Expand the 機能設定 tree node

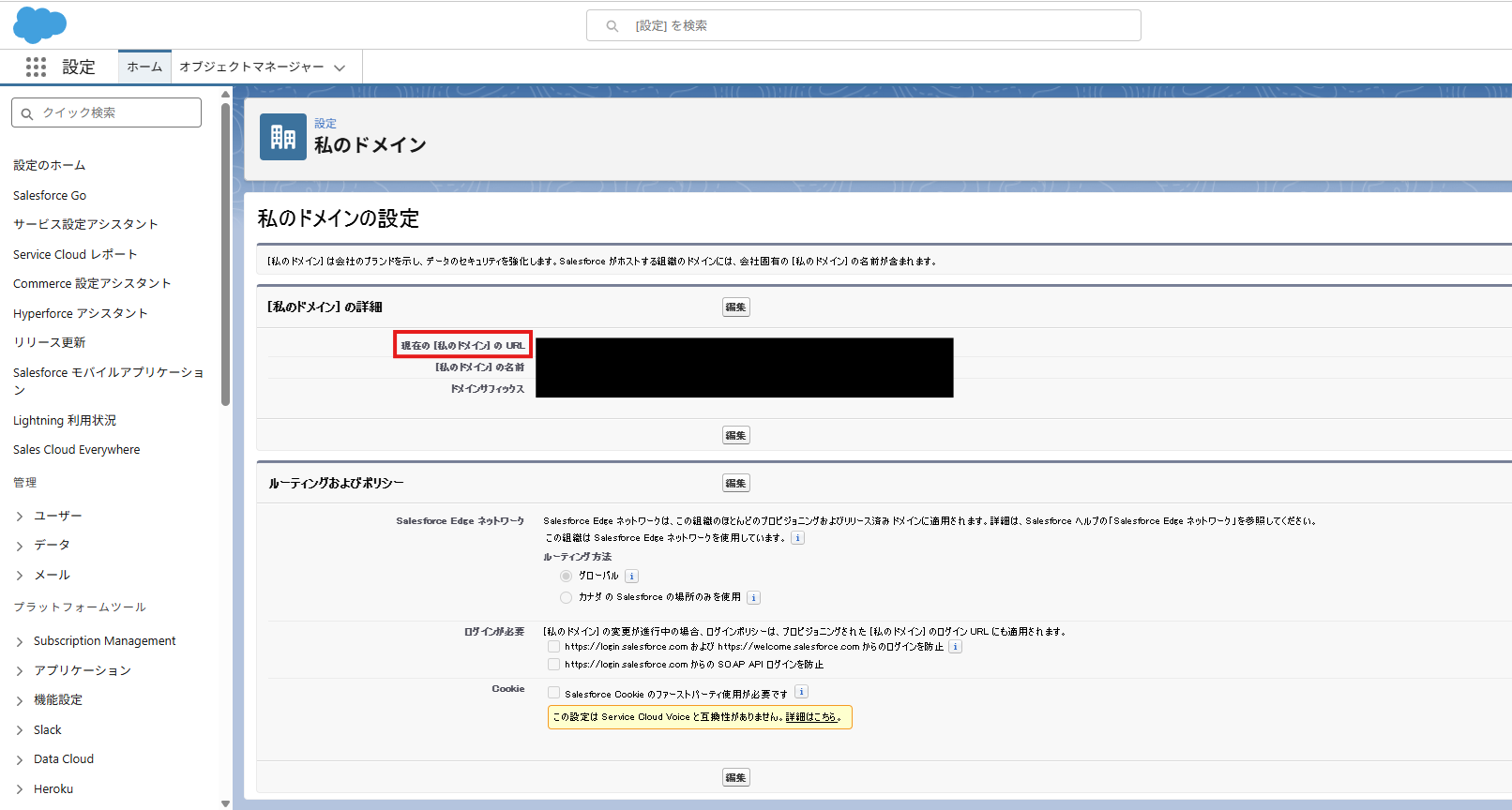click(20, 701)
